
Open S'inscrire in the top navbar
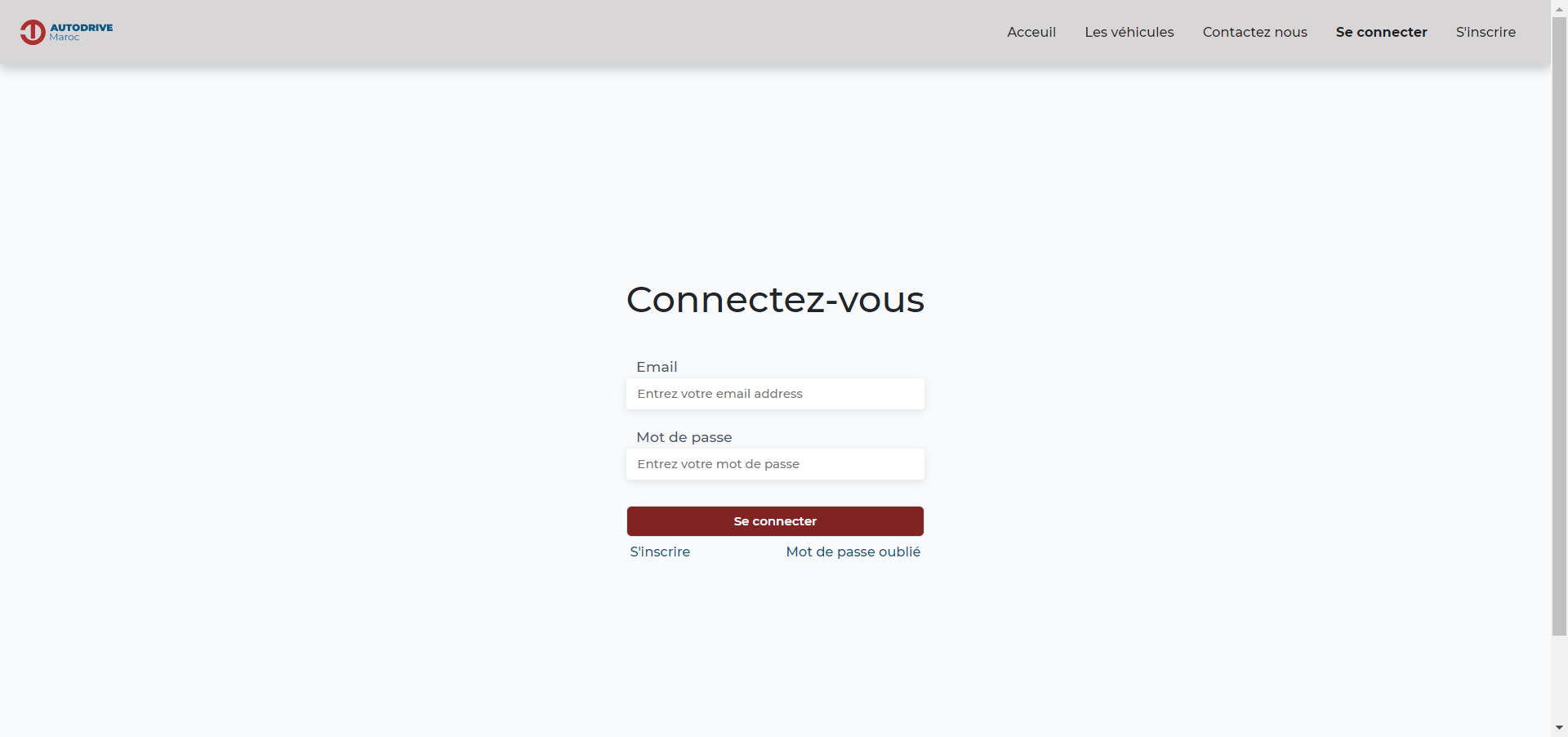tap(1486, 32)
